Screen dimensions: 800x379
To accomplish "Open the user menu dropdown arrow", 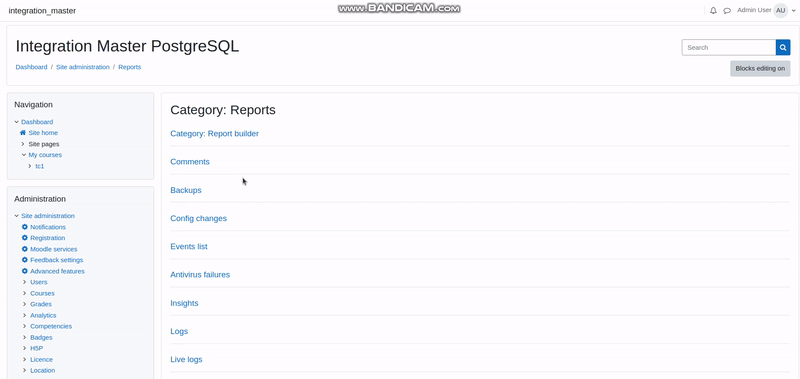I will pos(794,11).
